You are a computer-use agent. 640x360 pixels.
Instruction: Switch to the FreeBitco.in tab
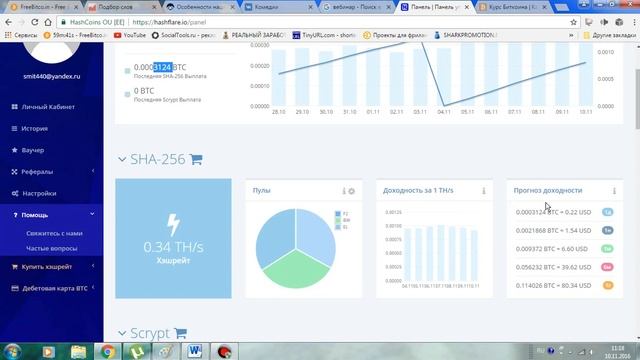tap(43, 7)
